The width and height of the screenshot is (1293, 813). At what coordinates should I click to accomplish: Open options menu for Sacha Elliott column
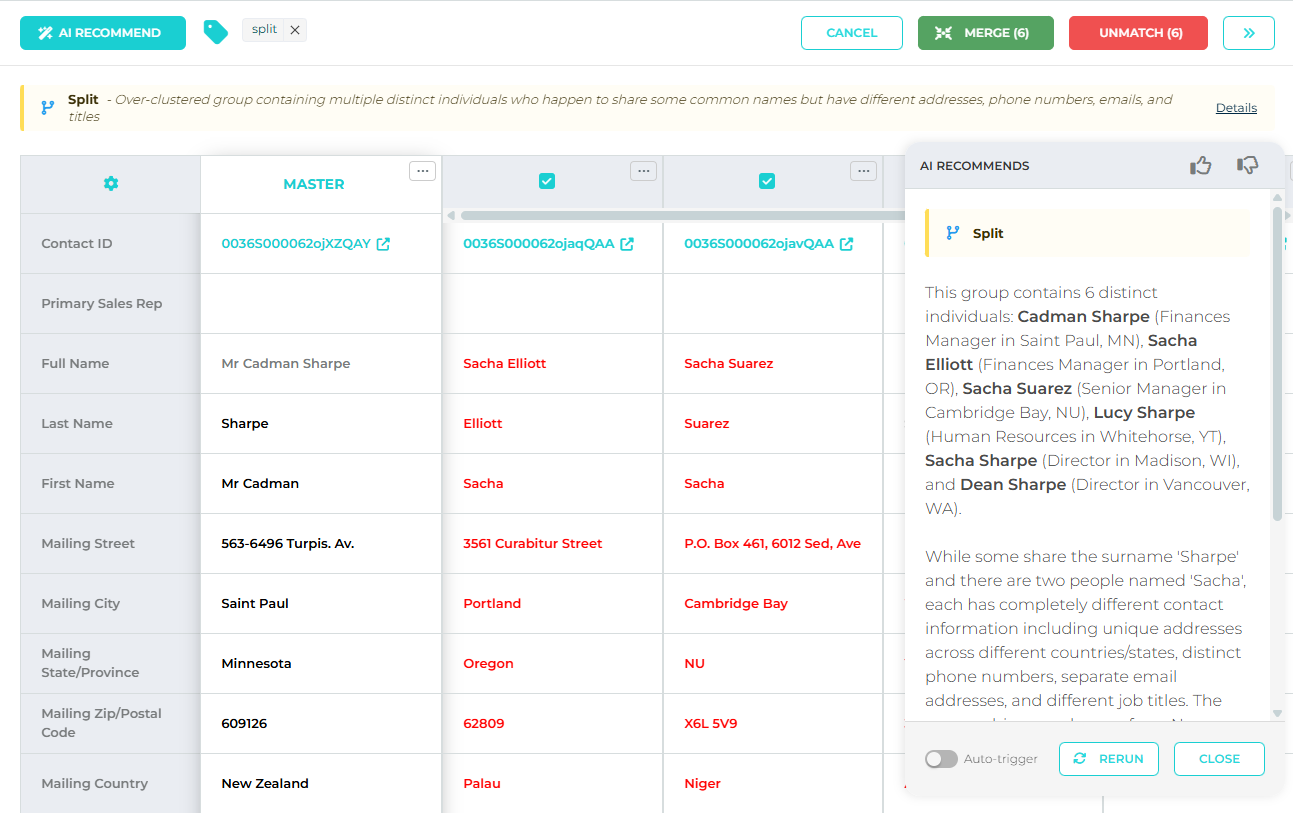click(x=644, y=171)
